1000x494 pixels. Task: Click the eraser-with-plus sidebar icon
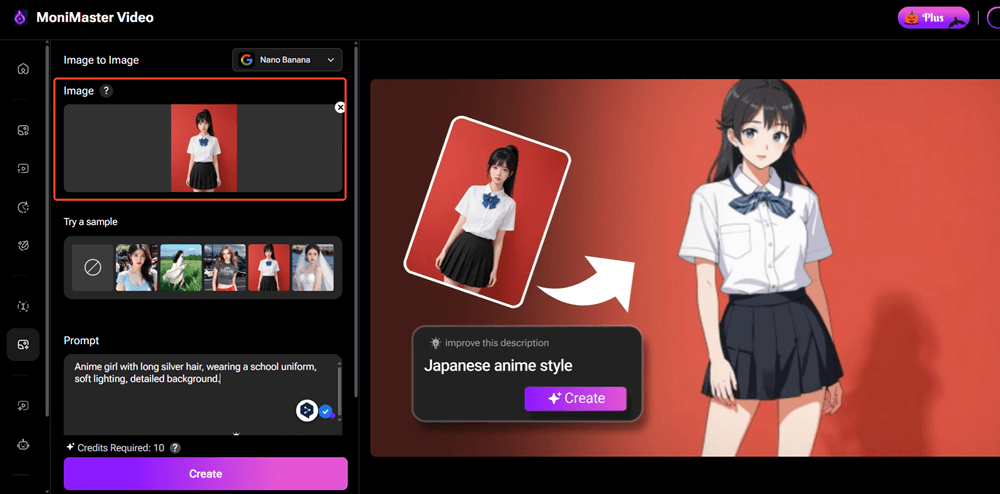pyautogui.click(x=23, y=245)
